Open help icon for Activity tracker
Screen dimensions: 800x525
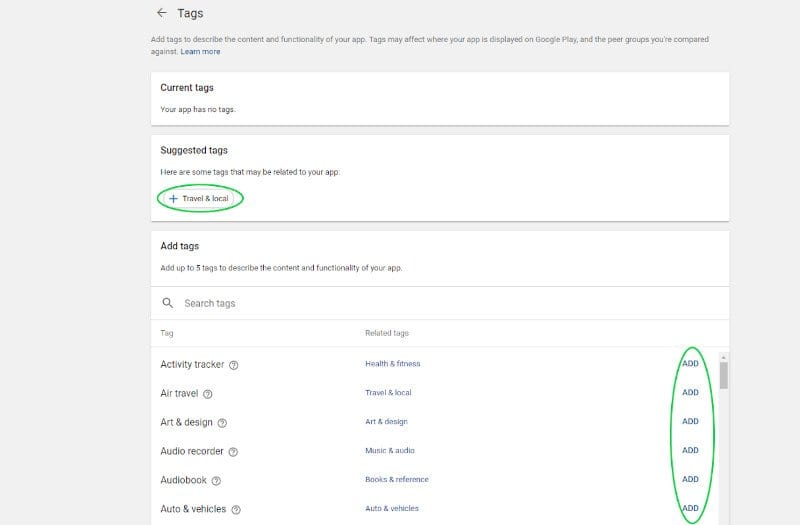(234, 365)
